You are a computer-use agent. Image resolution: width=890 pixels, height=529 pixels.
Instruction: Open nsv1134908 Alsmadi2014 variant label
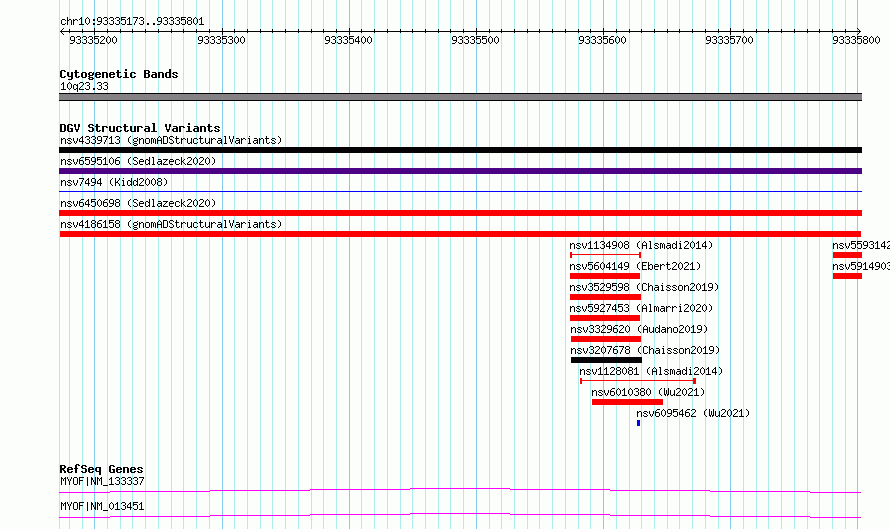641,245
